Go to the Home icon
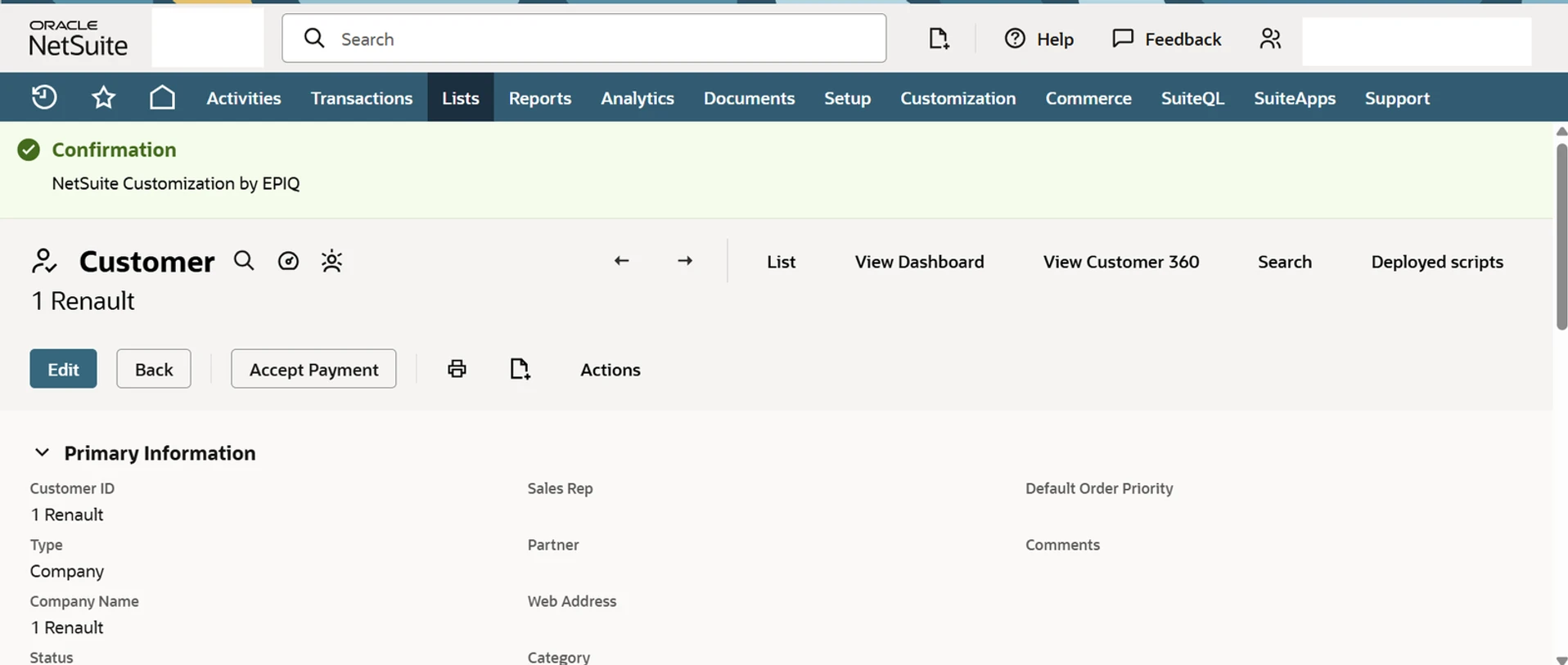The width and height of the screenshot is (1568, 665). click(162, 97)
